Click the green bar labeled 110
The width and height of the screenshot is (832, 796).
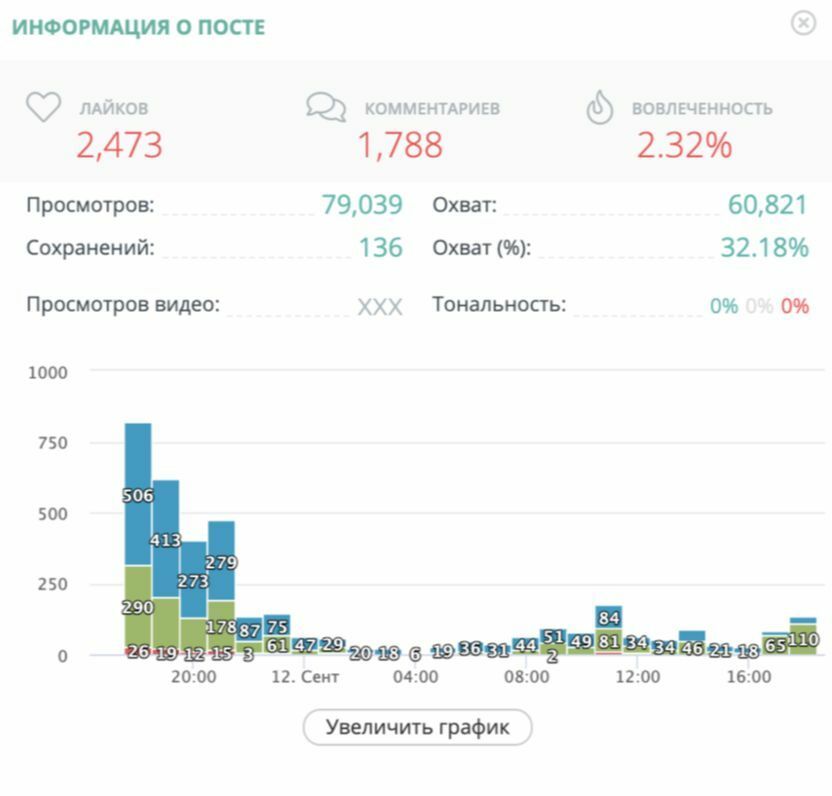[x=803, y=639]
